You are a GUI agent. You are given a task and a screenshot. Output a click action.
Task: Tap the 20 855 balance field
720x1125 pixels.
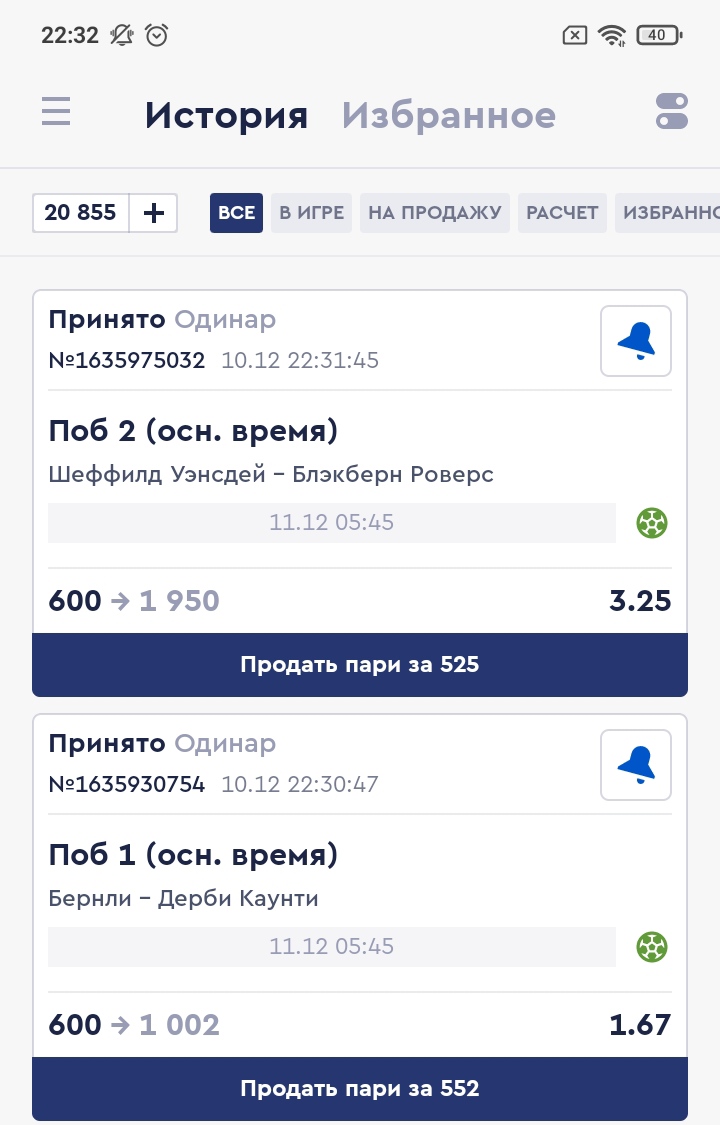pyautogui.click(x=81, y=213)
